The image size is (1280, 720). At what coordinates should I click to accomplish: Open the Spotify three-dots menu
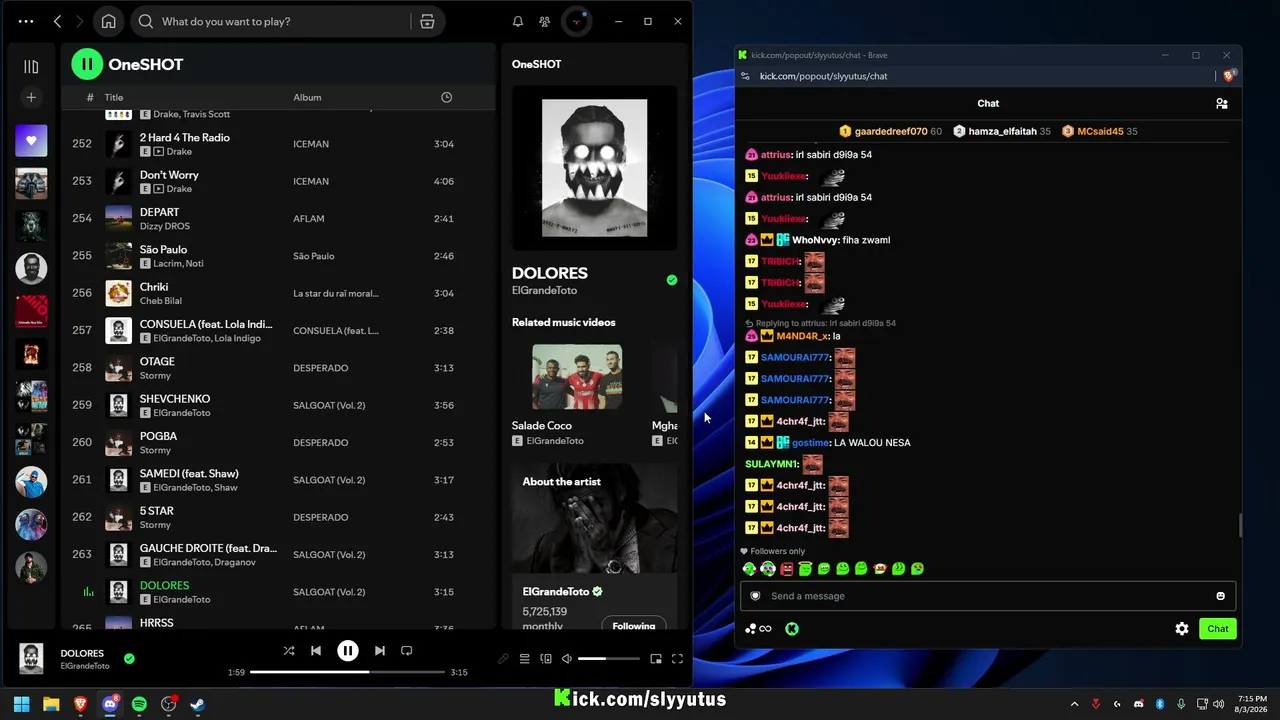point(26,21)
